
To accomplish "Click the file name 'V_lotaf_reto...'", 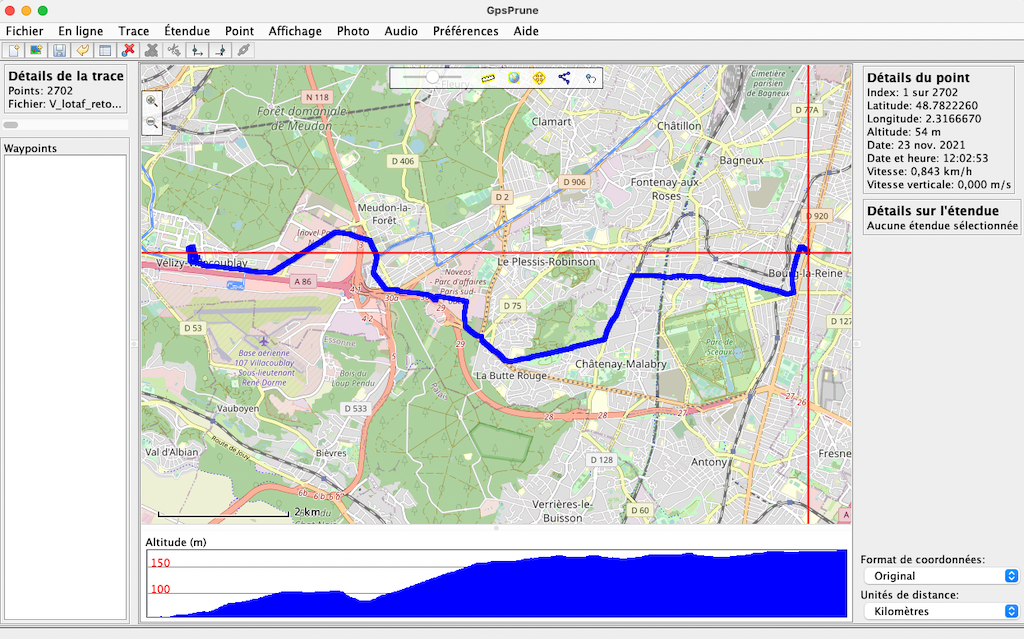I will pyautogui.click(x=65, y=104).
